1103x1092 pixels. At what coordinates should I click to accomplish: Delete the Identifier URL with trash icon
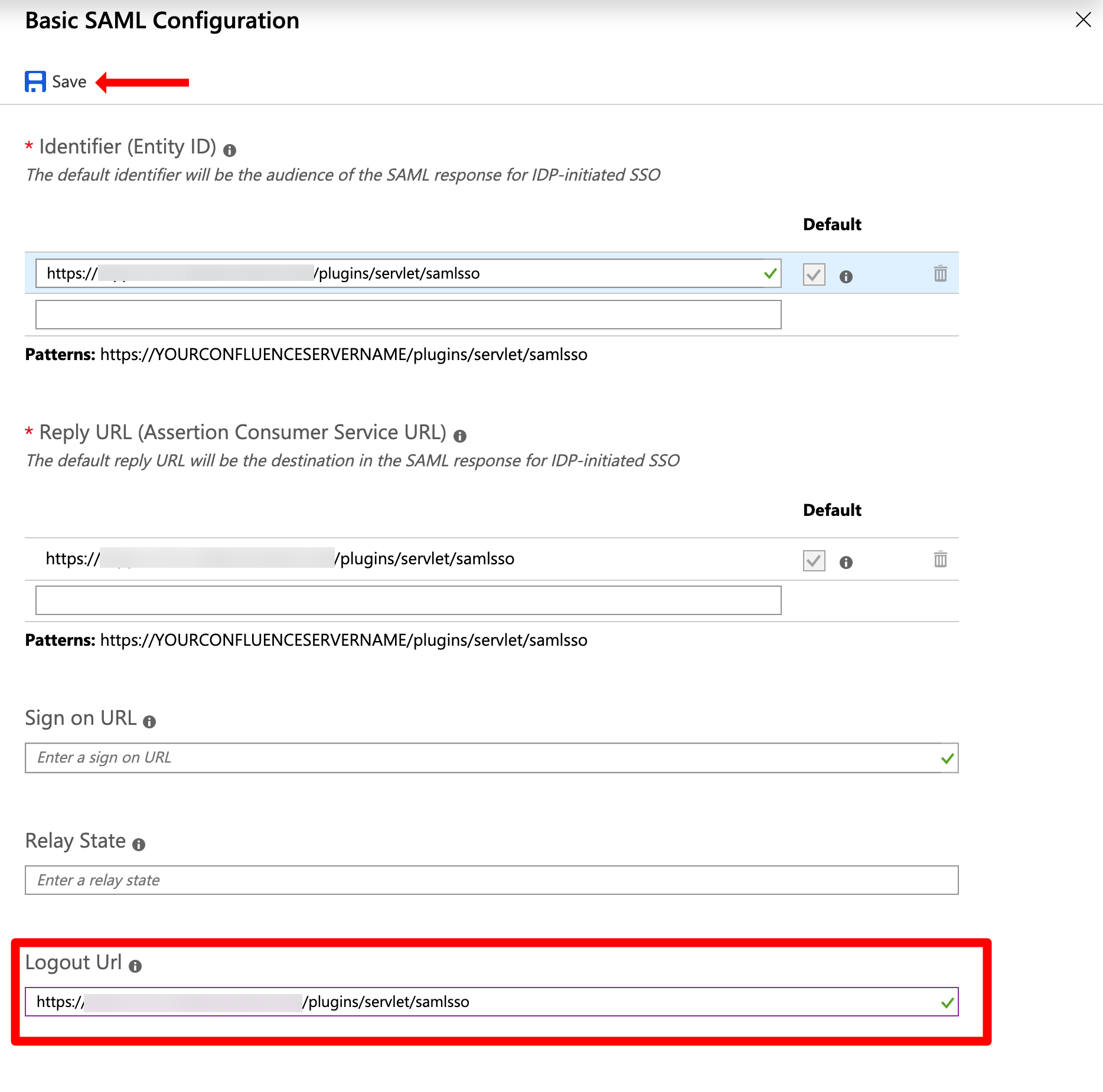click(x=940, y=273)
